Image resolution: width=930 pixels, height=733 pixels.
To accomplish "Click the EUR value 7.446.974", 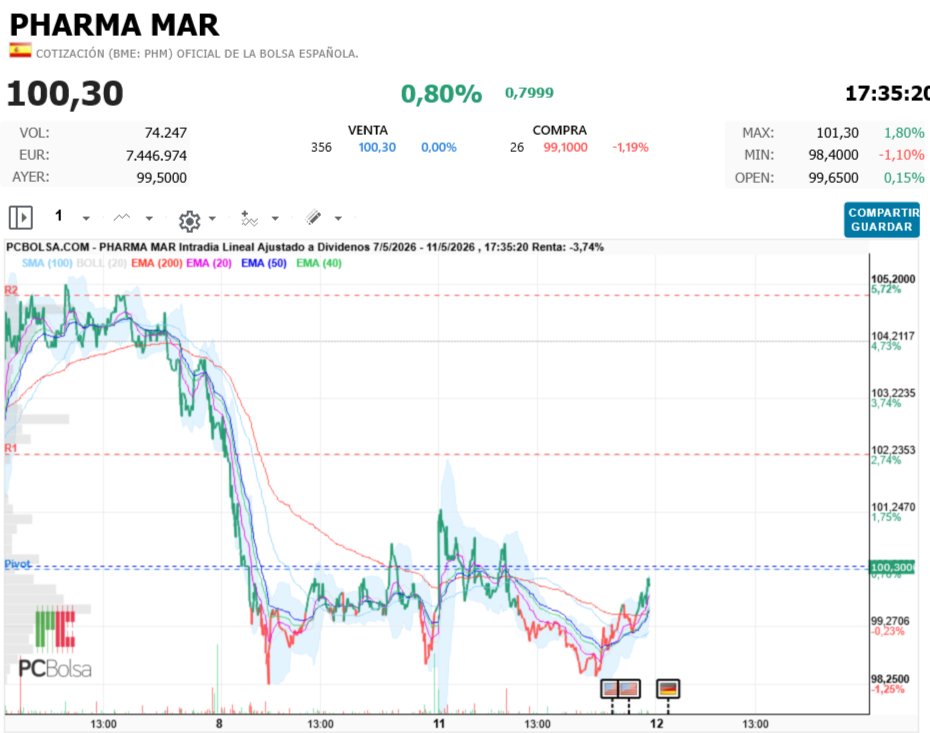I will tap(156, 155).
